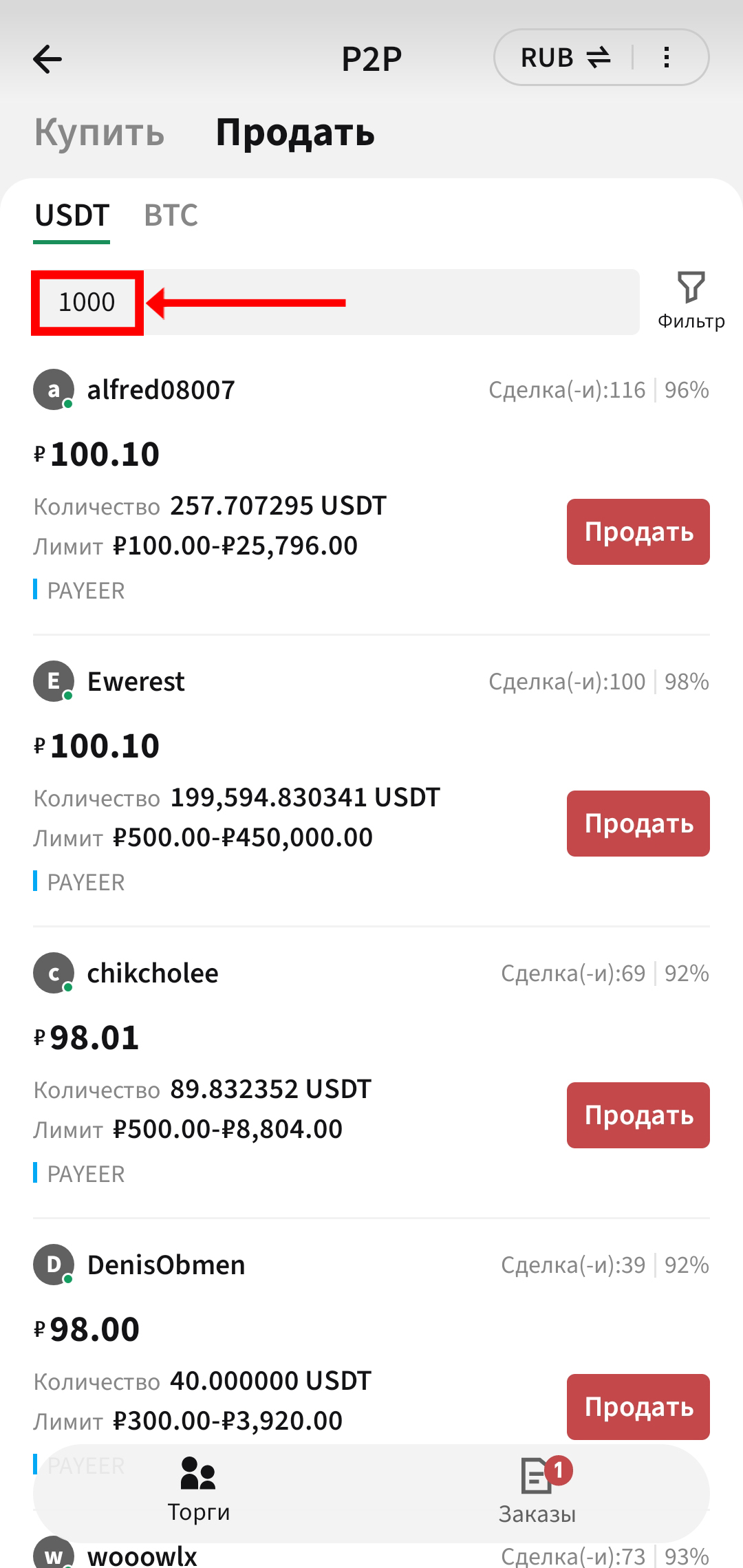Click Продать button for alfred08007 offer
The width and height of the screenshot is (743, 1568).
click(x=638, y=532)
